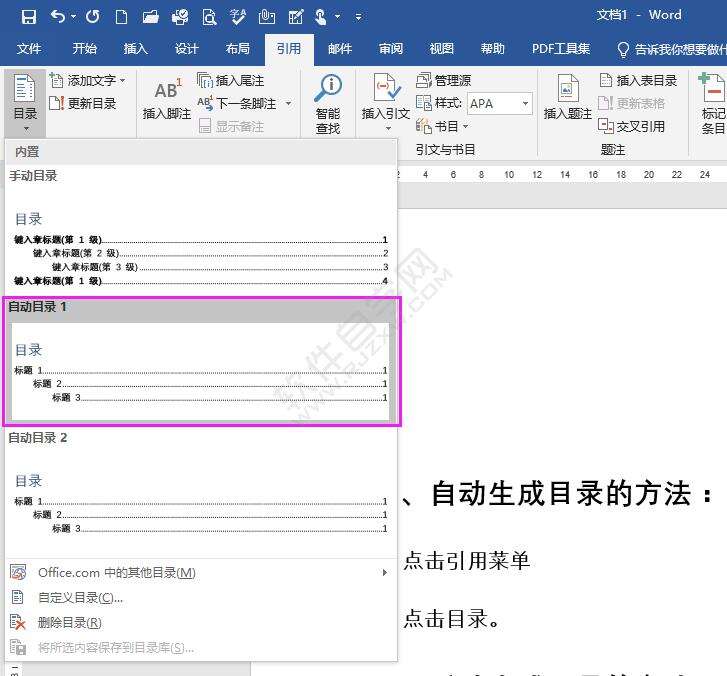Switch to the 开始 tab

pos(84,49)
